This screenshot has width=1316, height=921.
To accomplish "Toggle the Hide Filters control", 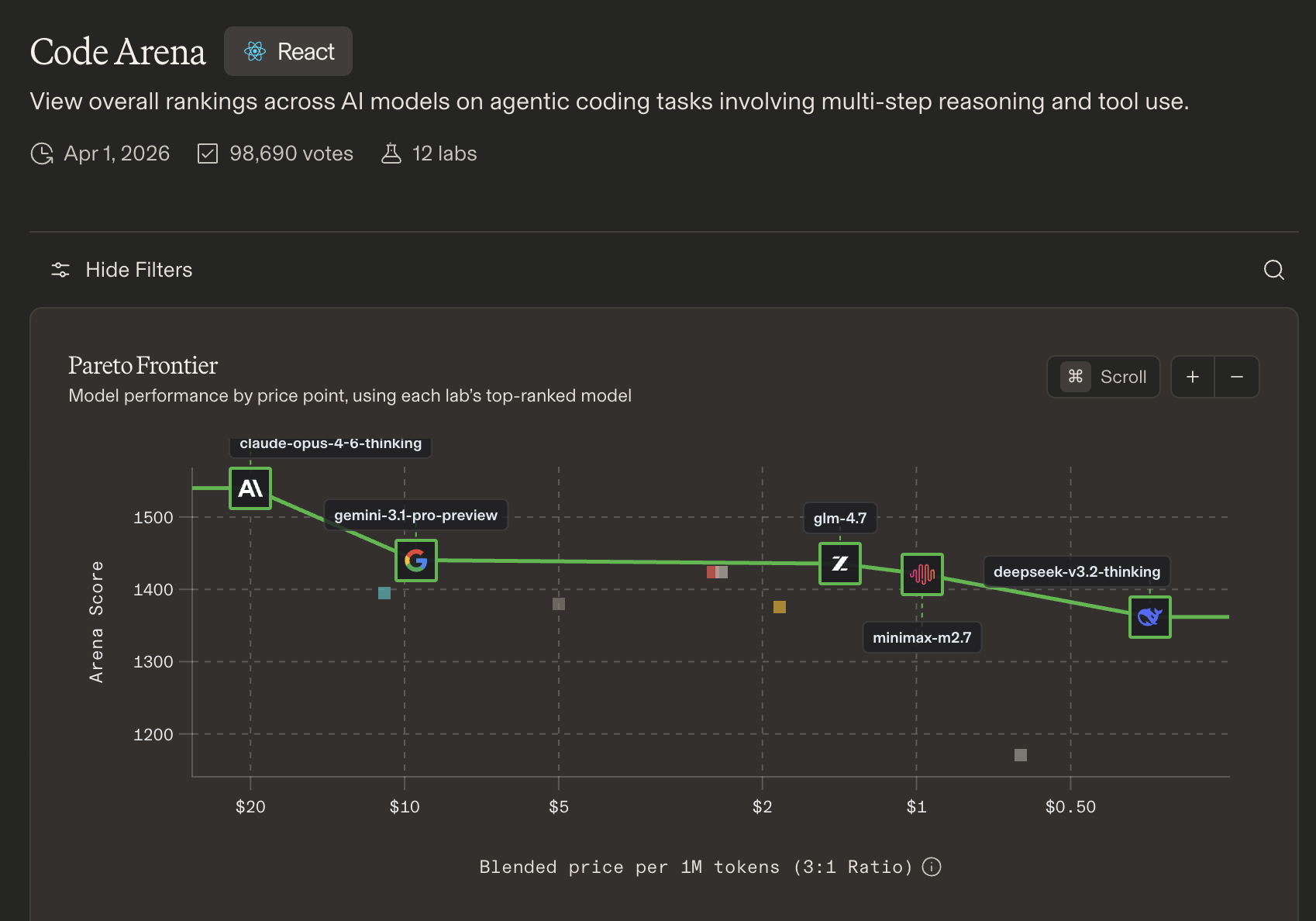I will [122, 270].
